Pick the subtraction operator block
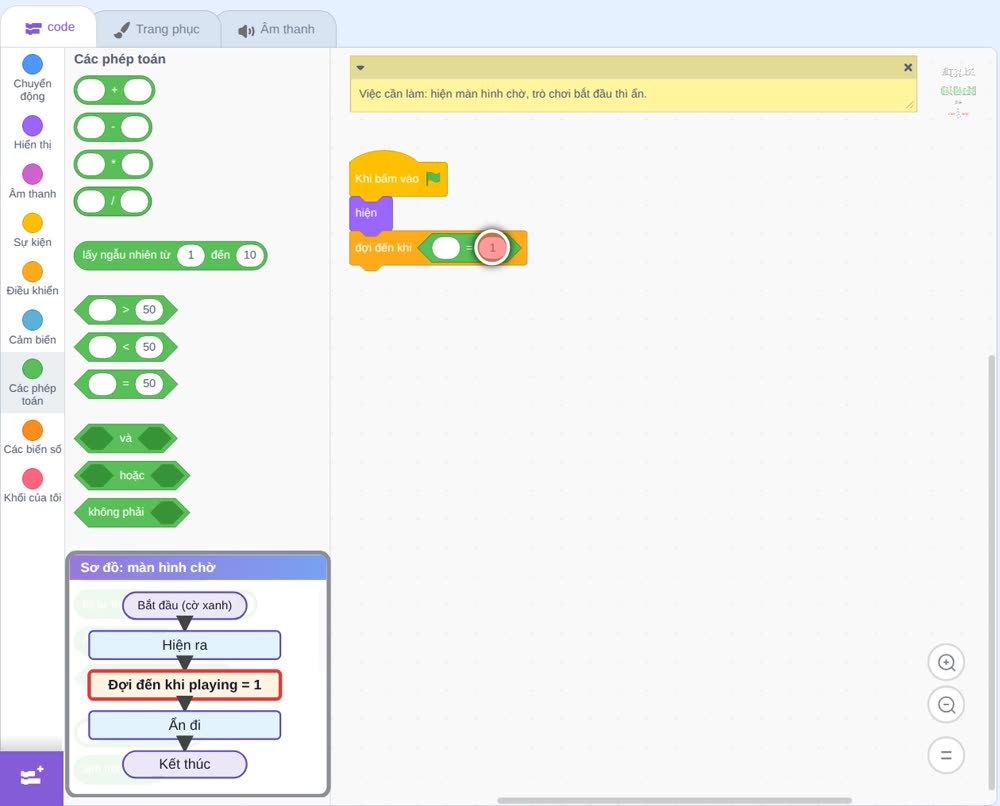The width and height of the screenshot is (1000, 806). tap(113, 127)
